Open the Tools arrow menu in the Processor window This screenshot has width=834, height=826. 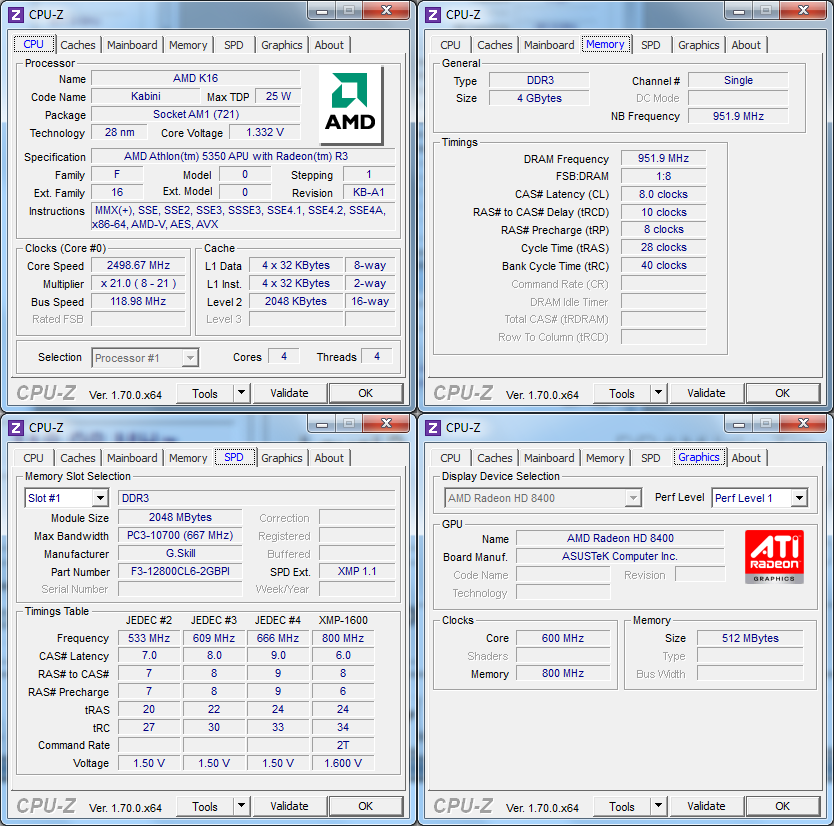tap(240, 393)
